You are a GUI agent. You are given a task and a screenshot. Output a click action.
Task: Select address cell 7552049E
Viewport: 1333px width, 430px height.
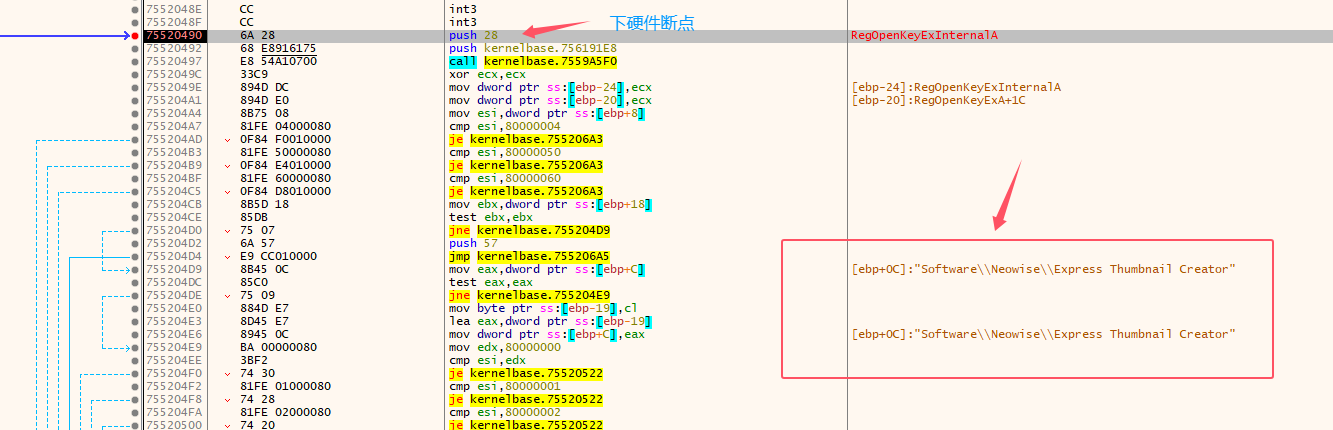click(174, 88)
